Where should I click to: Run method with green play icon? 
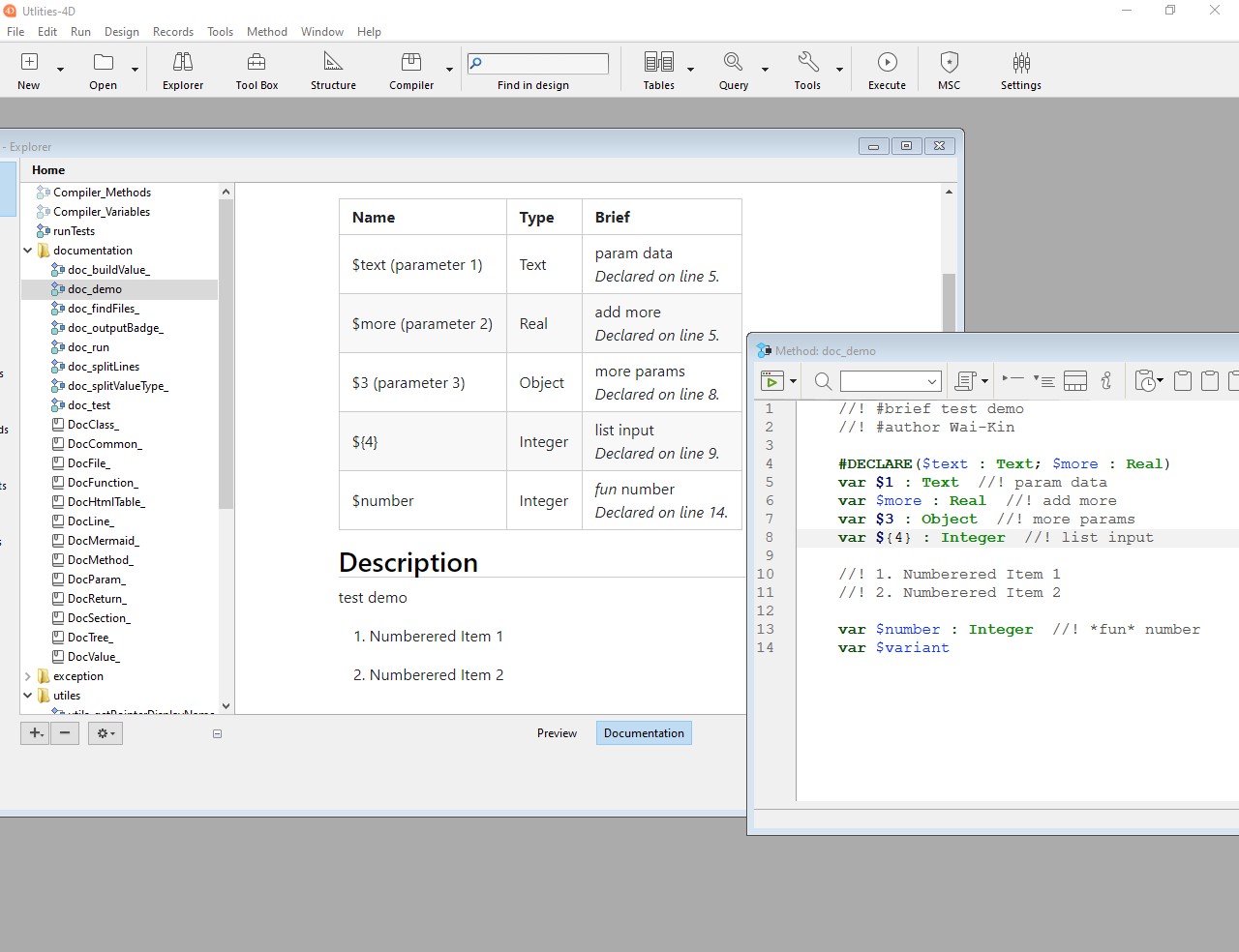[x=771, y=381]
